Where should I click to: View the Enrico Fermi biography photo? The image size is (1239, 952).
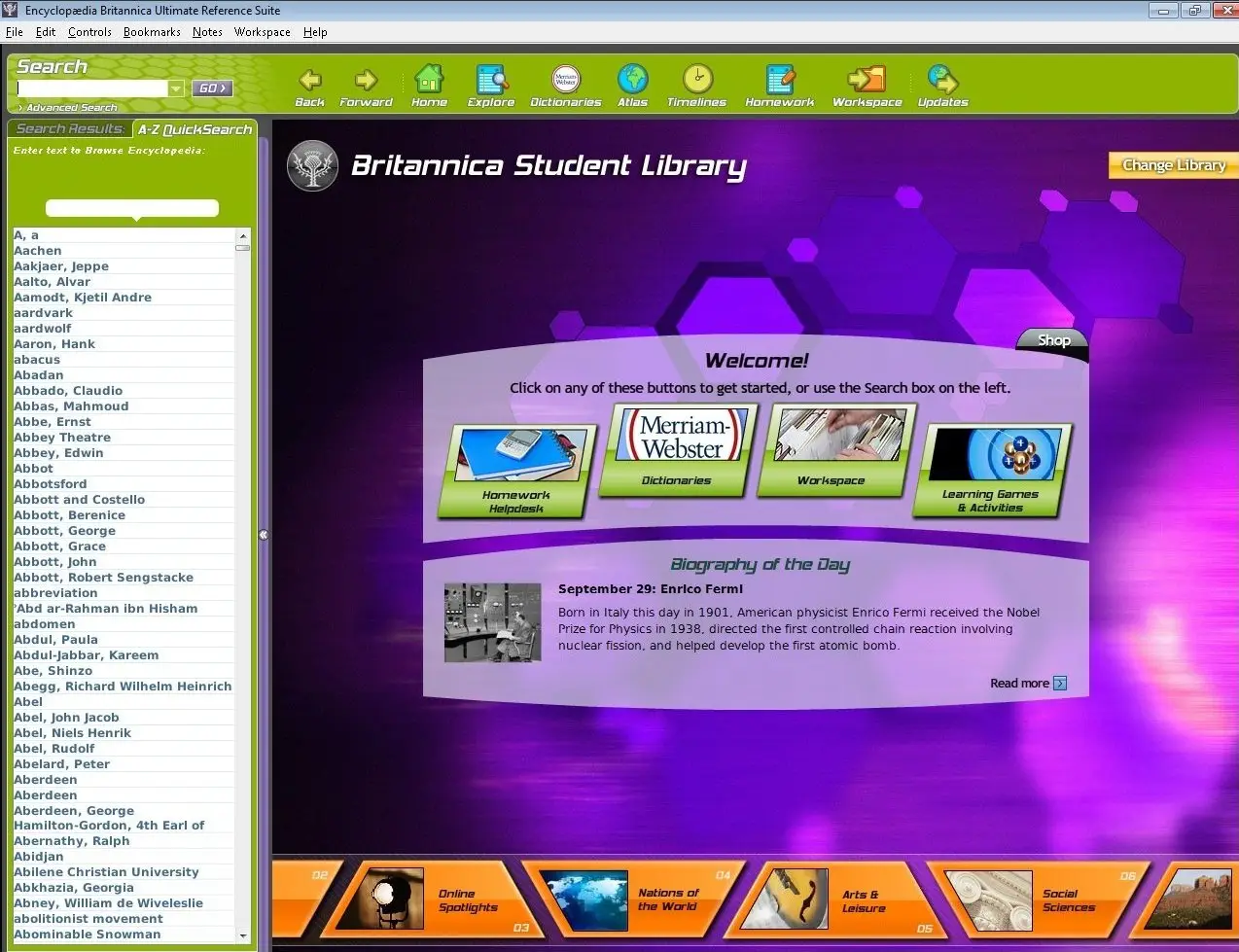tap(492, 622)
